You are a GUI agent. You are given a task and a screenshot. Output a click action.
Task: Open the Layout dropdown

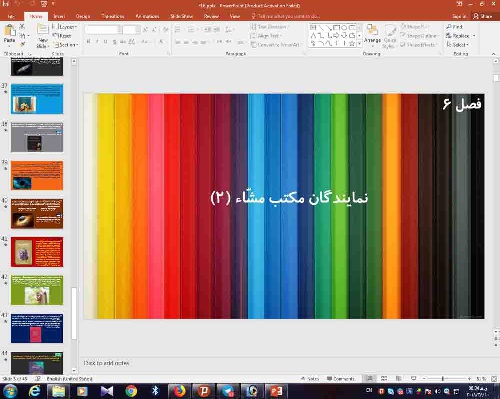[x=64, y=27]
